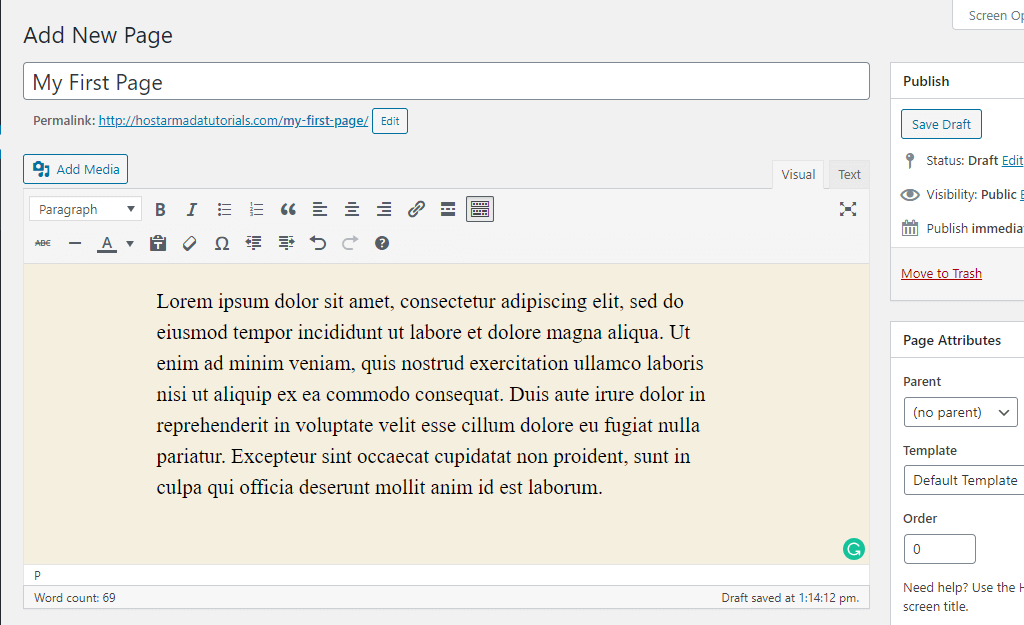This screenshot has width=1024, height=625.
Task: Click Move to Trash link
Action: tap(941, 274)
